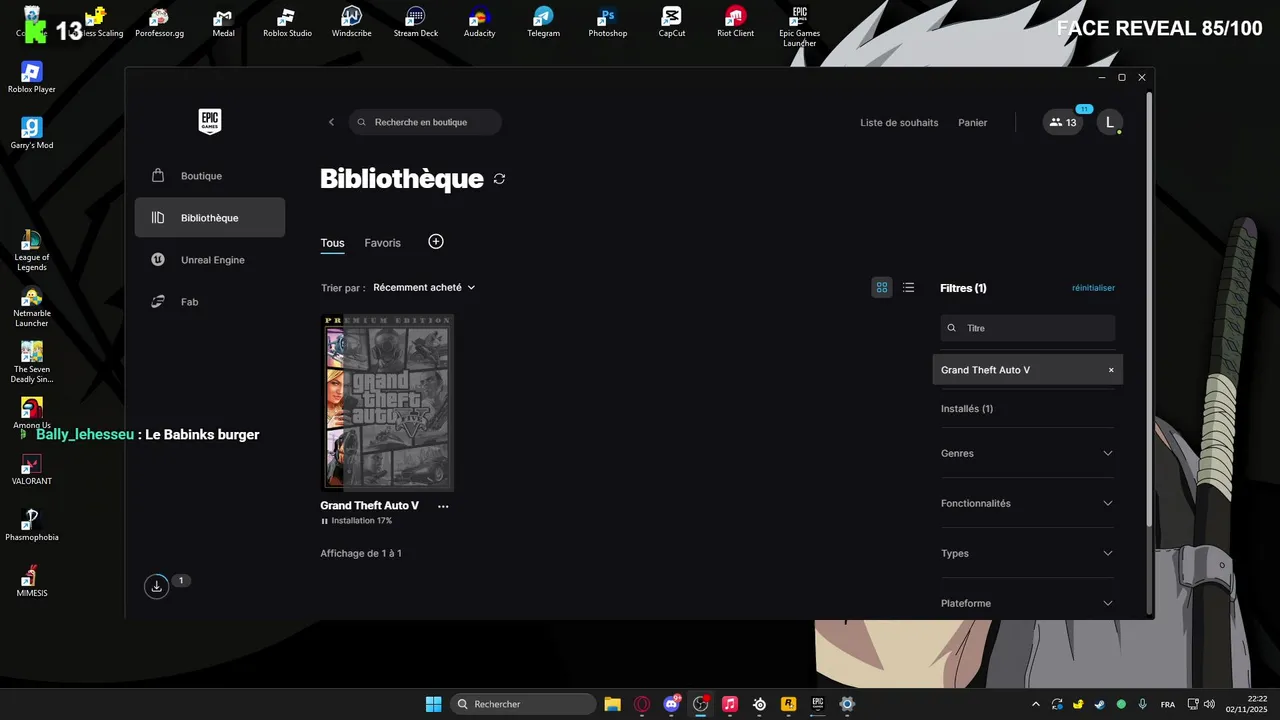Open the Unreal Engine section
1280x720 pixels.
pos(210,260)
